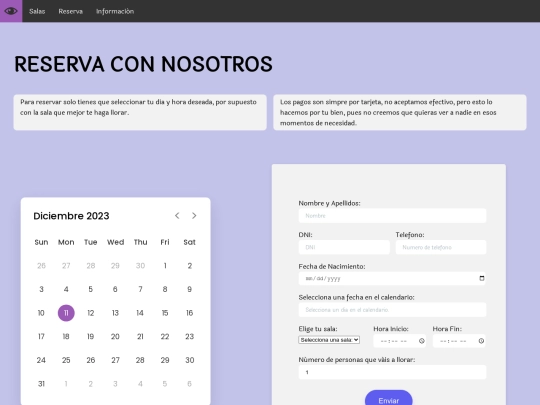This screenshot has height=405, width=540.
Task: Select greyed November 30 in calendar
Action: [x=140, y=266]
